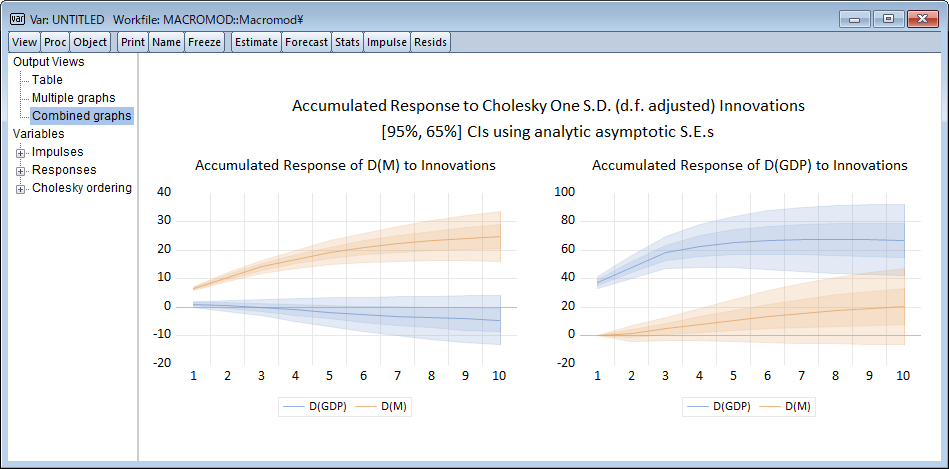Open the Proc menu button
949x469 pixels.
pyautogui.click(x=55, y=42)
